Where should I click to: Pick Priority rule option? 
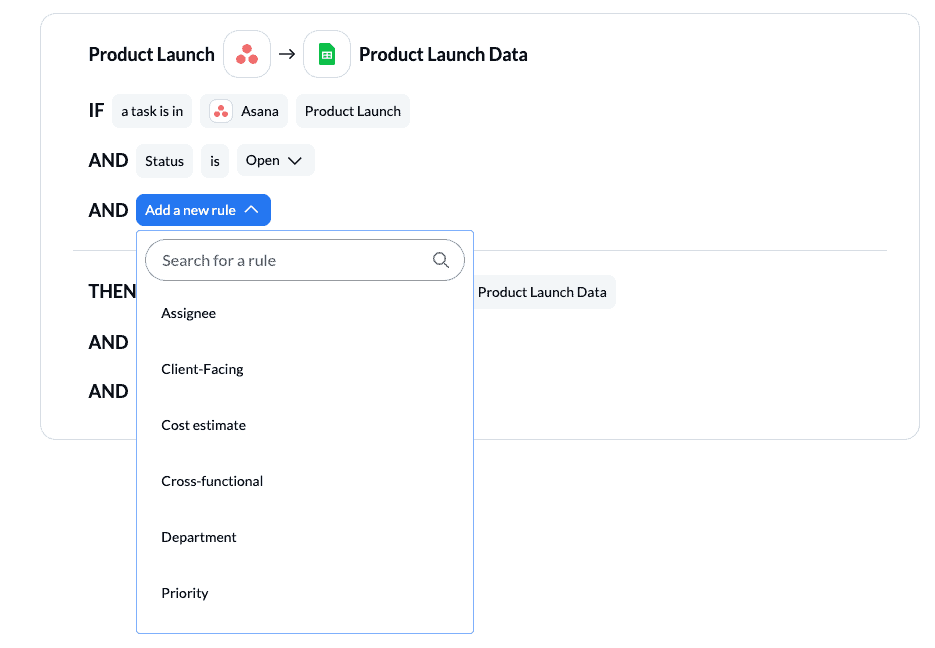(x=305, y=593)
